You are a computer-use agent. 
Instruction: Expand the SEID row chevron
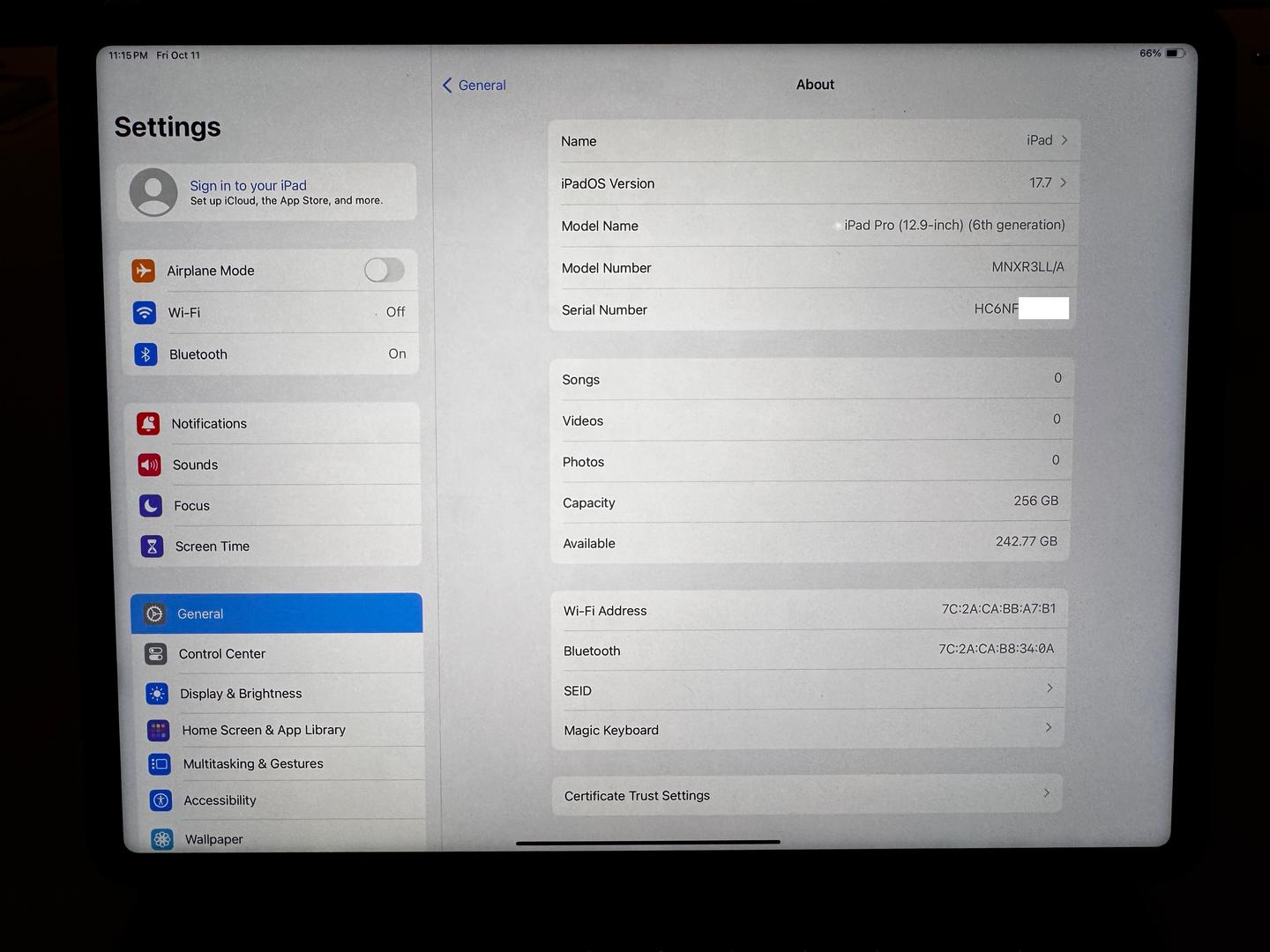1050,688
